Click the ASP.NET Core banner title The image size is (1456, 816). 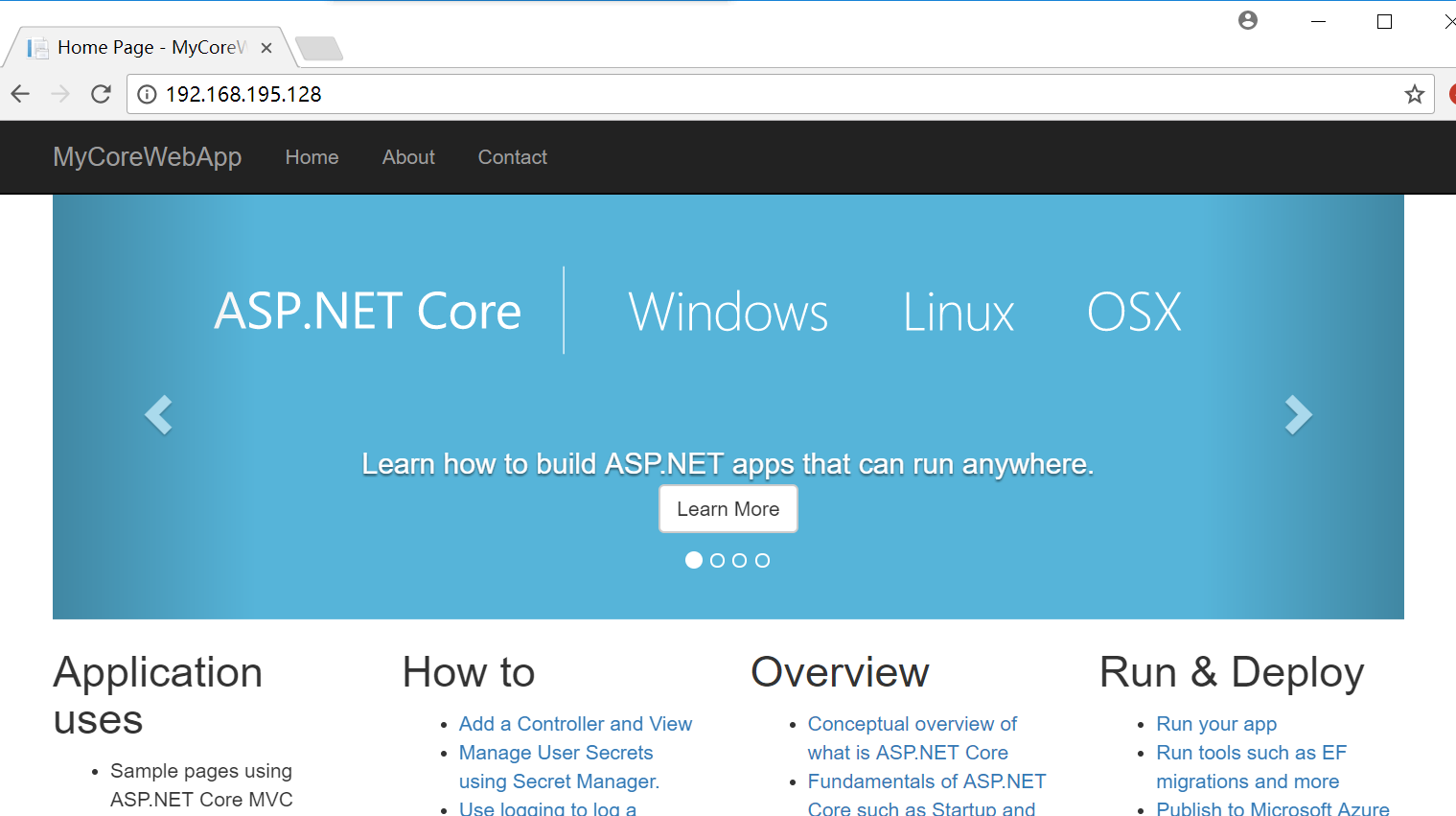click(x=368, y=312)
